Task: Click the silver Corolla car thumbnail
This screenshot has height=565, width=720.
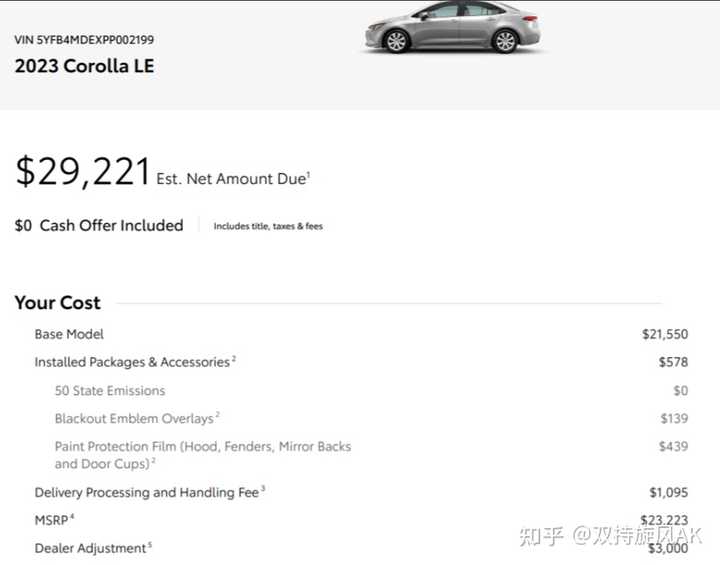Action: (x=452, y=27)
